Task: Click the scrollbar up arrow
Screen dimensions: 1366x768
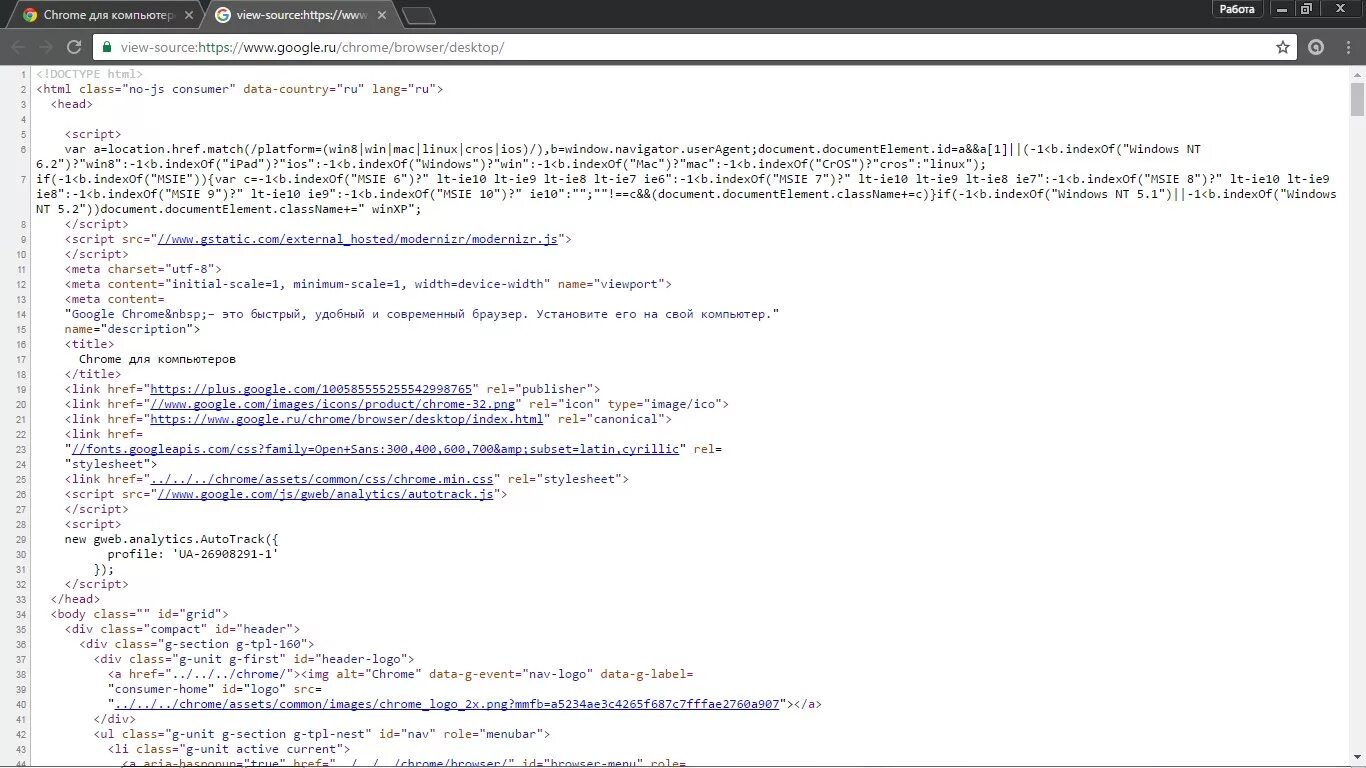Action: point(1357,74)
